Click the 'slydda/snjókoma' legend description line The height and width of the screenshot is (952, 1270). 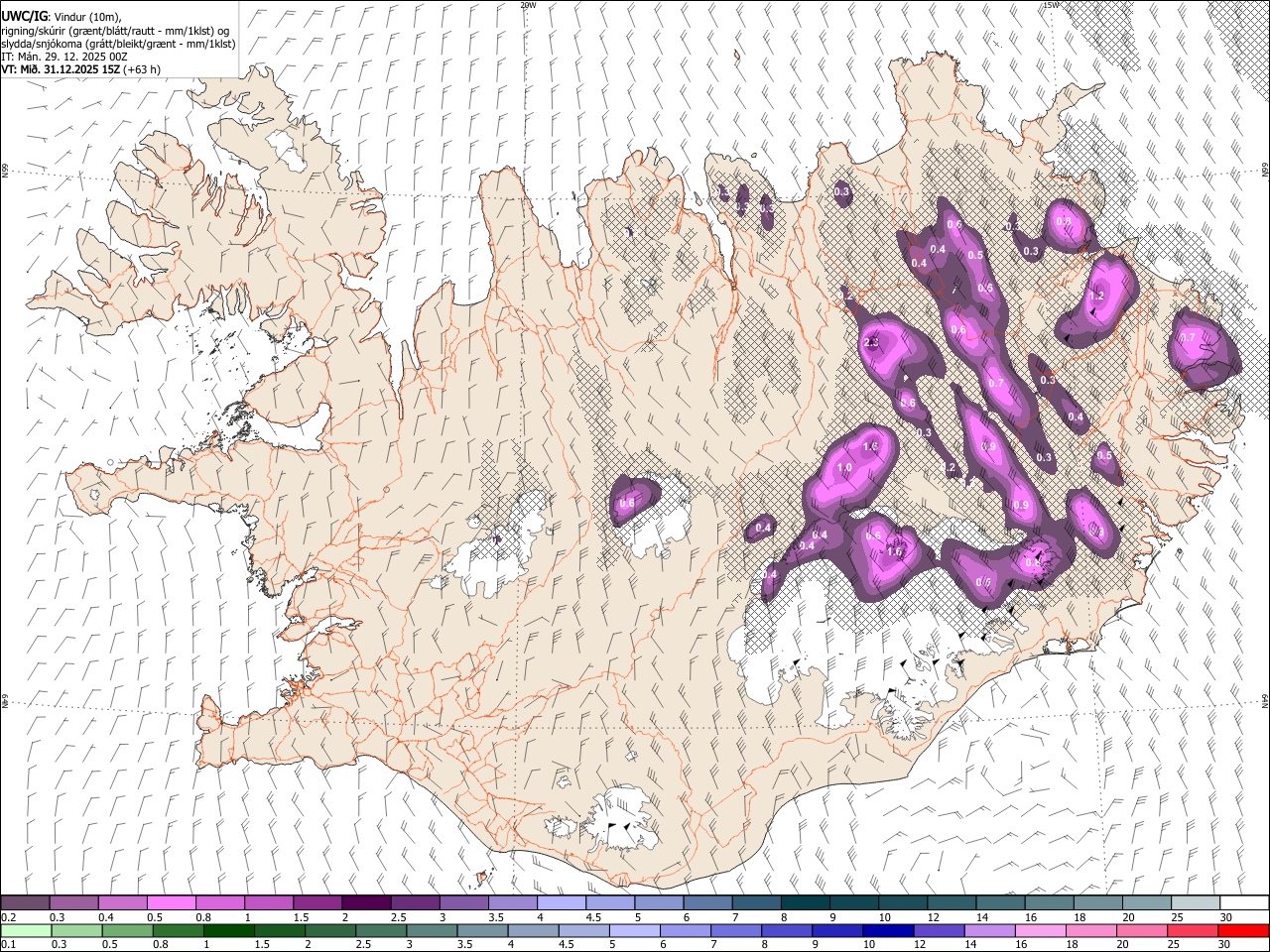pos(119,44)
